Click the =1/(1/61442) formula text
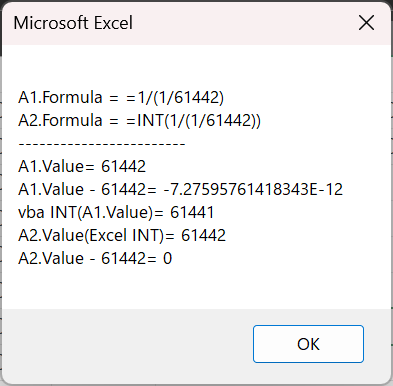This screenshot has height=386, width=393. point(175,98)
